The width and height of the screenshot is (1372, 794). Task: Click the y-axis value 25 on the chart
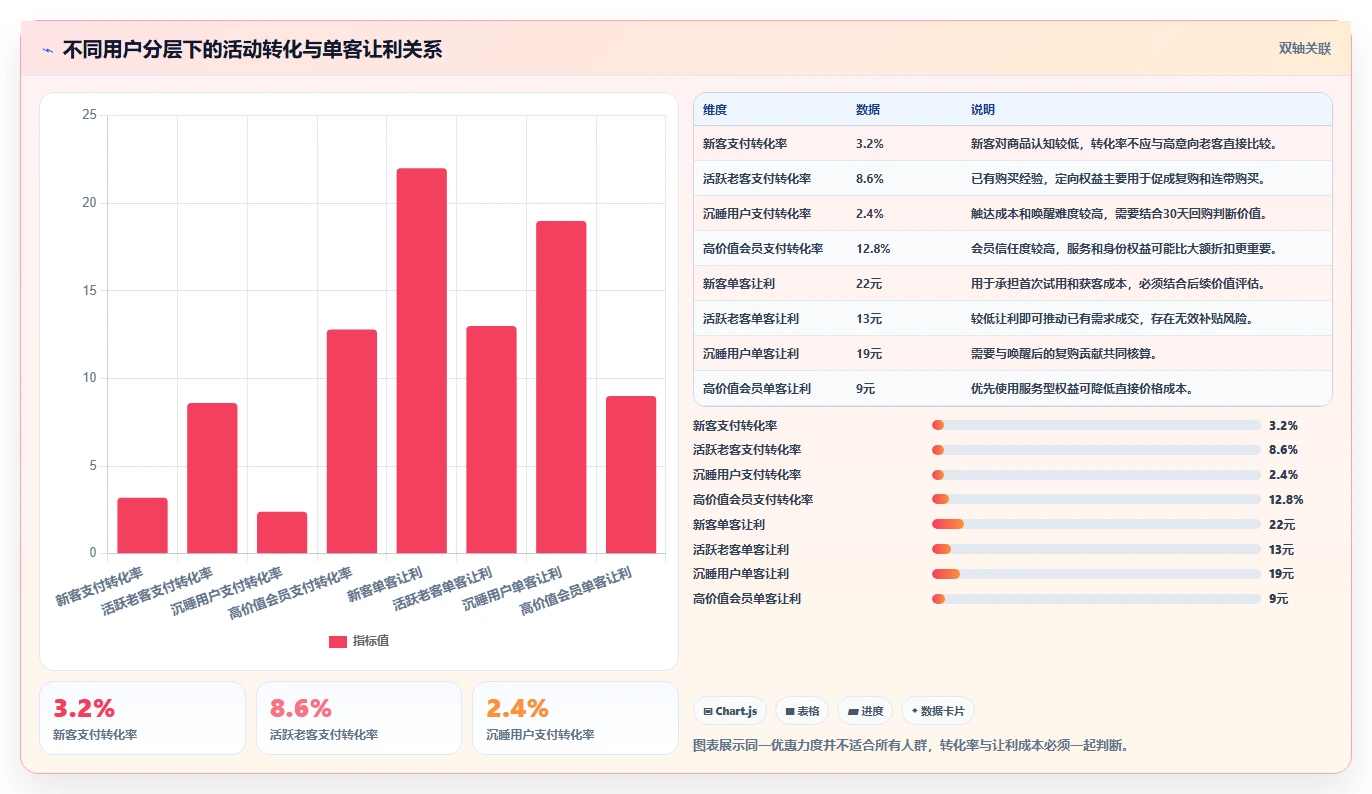click(89, 115)
